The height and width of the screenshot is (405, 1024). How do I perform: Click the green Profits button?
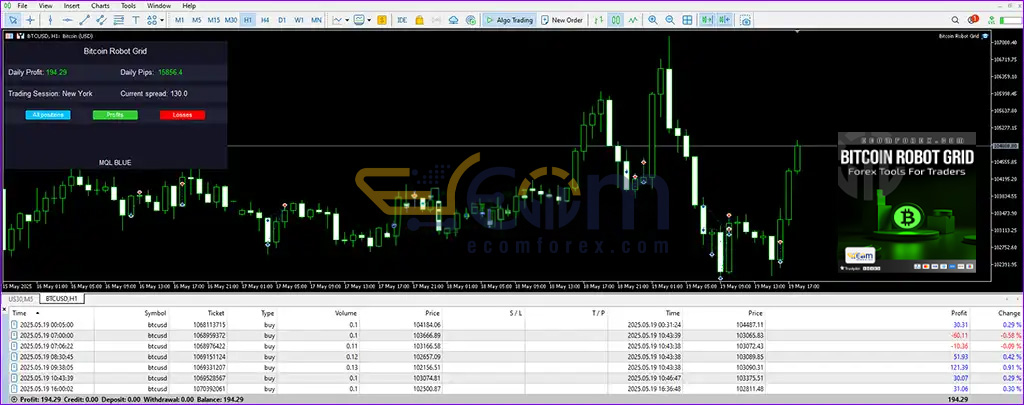115,115
